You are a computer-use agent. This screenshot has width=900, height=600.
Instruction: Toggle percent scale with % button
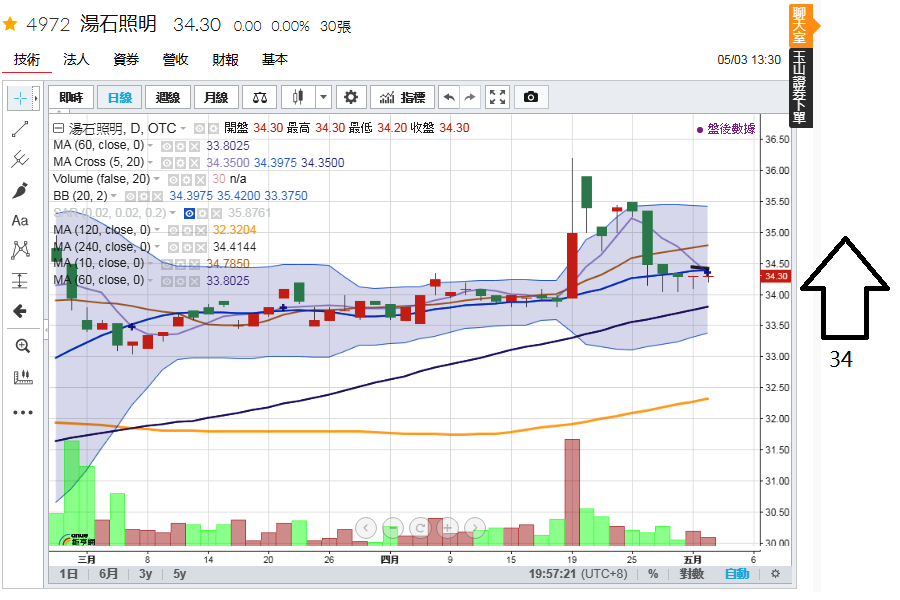point(653,574)
